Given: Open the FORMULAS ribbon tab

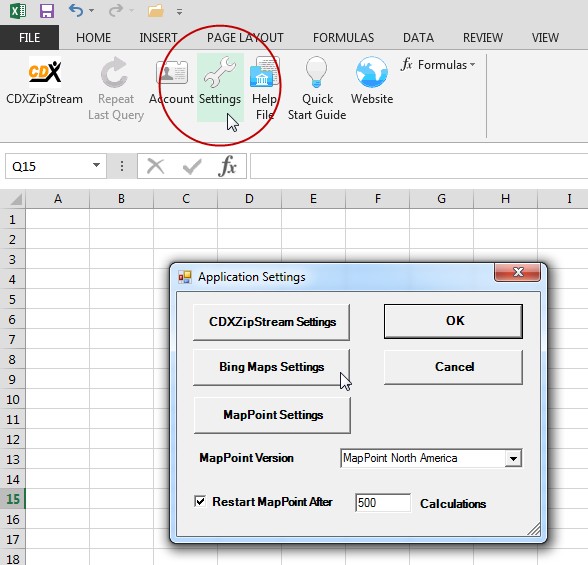Looking at the screenshot, I should (344, 37).
